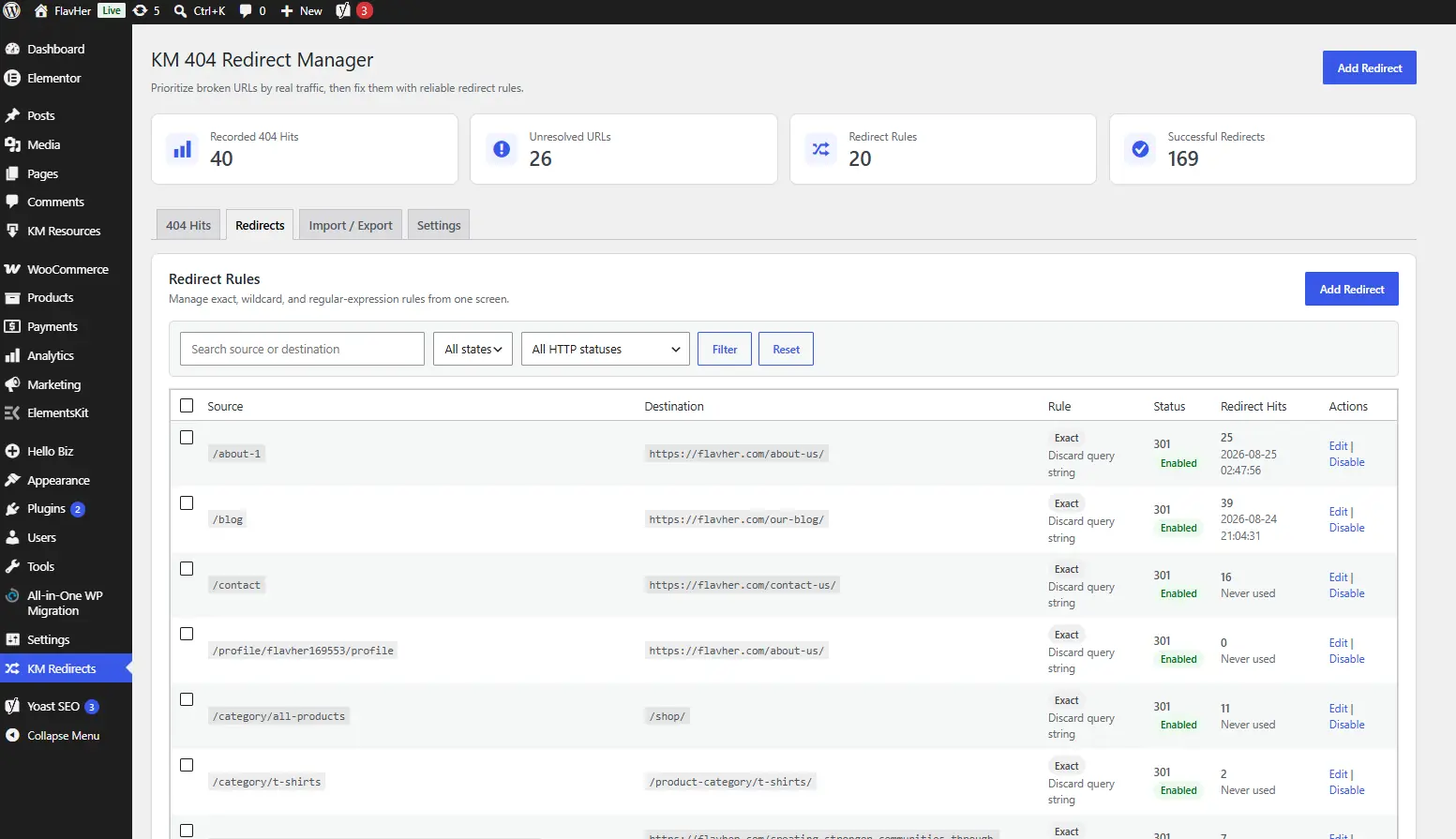This screenshot has height=839, width=1456.
Task: Click the Unresolved URLs stat card
Action: click(x=623, y=149)
